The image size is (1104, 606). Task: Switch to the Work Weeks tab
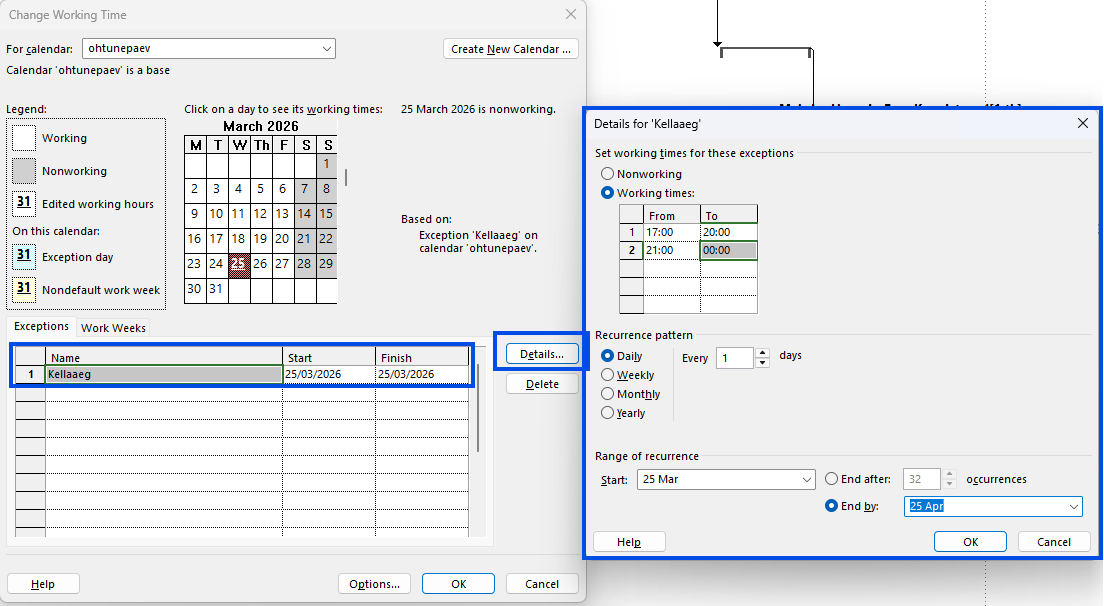113,328
